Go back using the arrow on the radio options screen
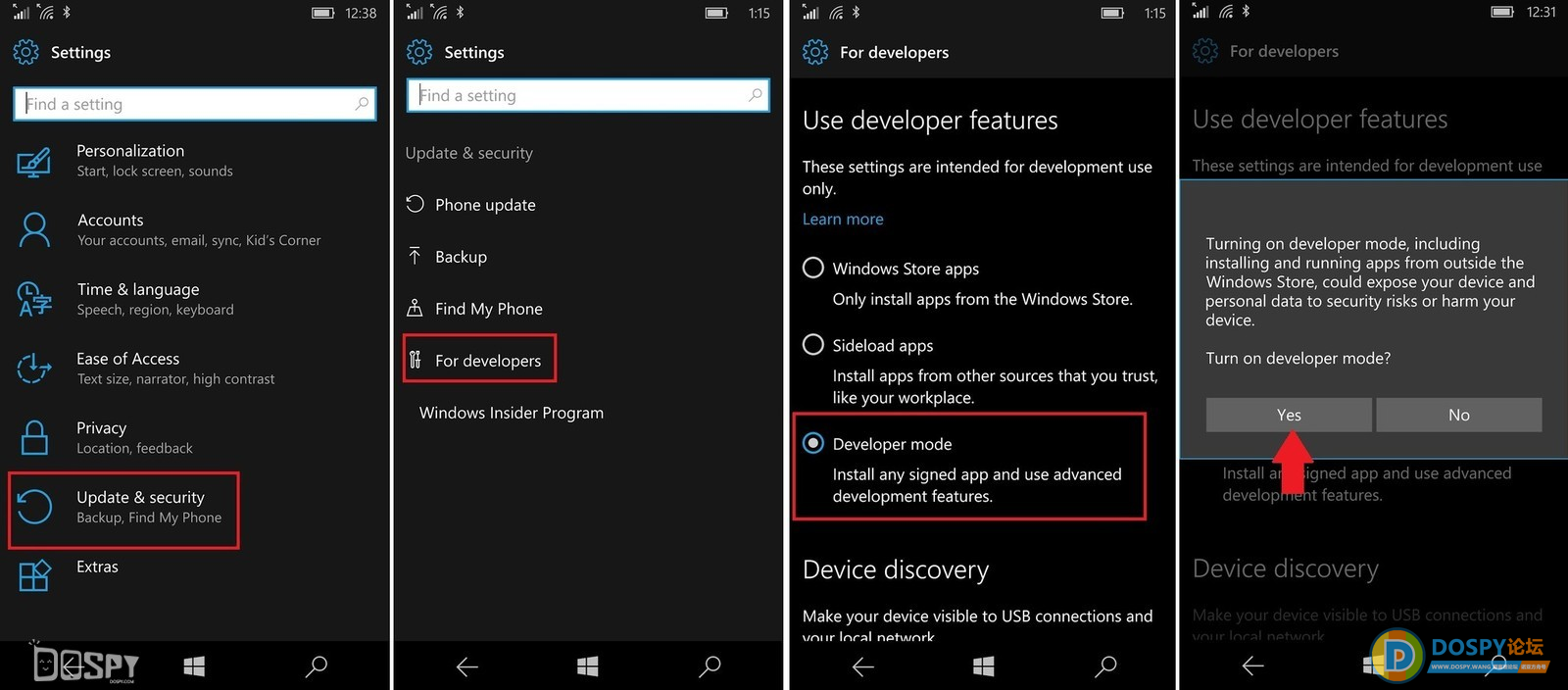1568x690 pixels. pos(863,666)
